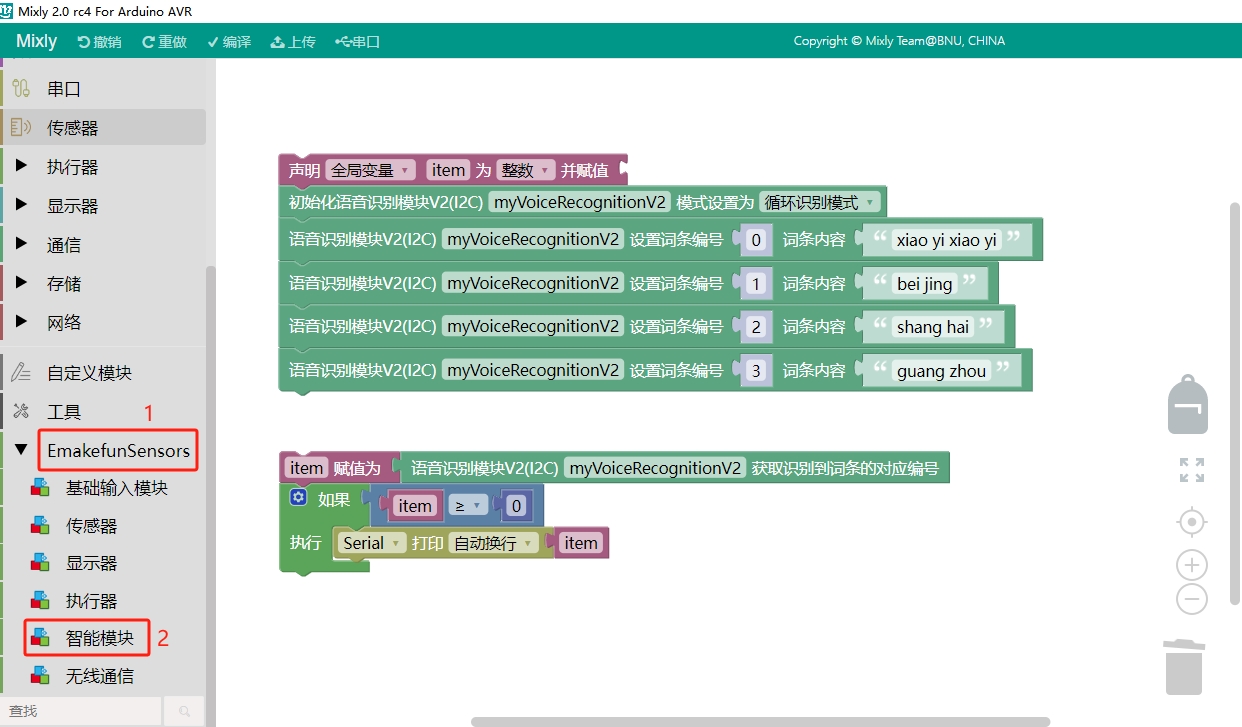Open the 串口 category in sidebar
The width and height of the screenshot is (1242, 727).
pos(103,89)
